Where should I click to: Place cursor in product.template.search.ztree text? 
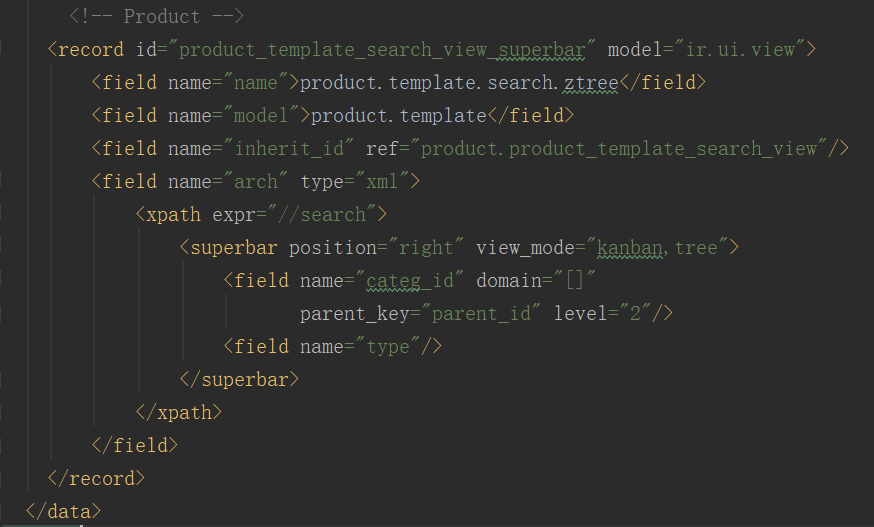[459, 82]
